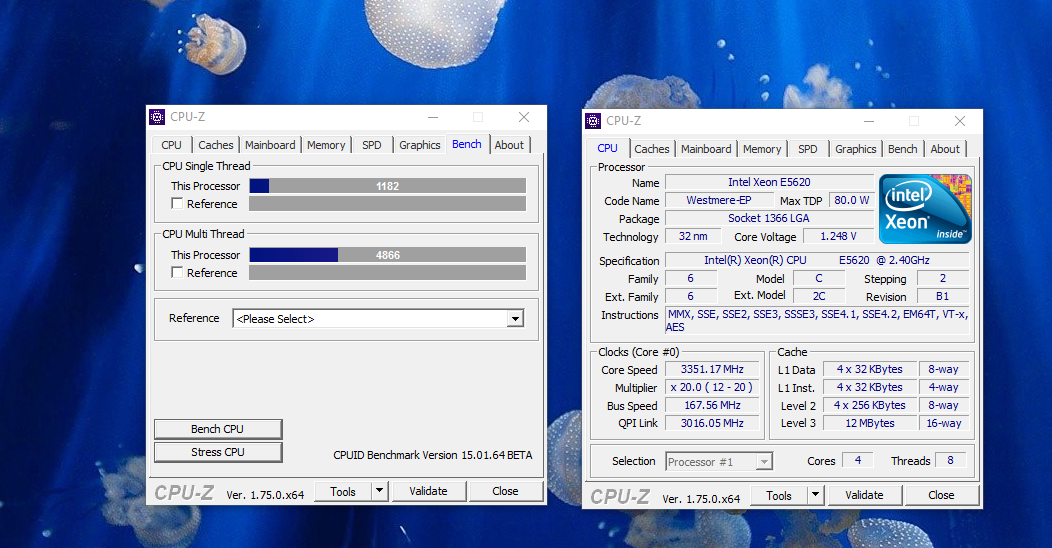The height and width of the screenshot is (548, 1052).
Task: Select SPD tab in Bench window
Action: click(x=372, y=145)
